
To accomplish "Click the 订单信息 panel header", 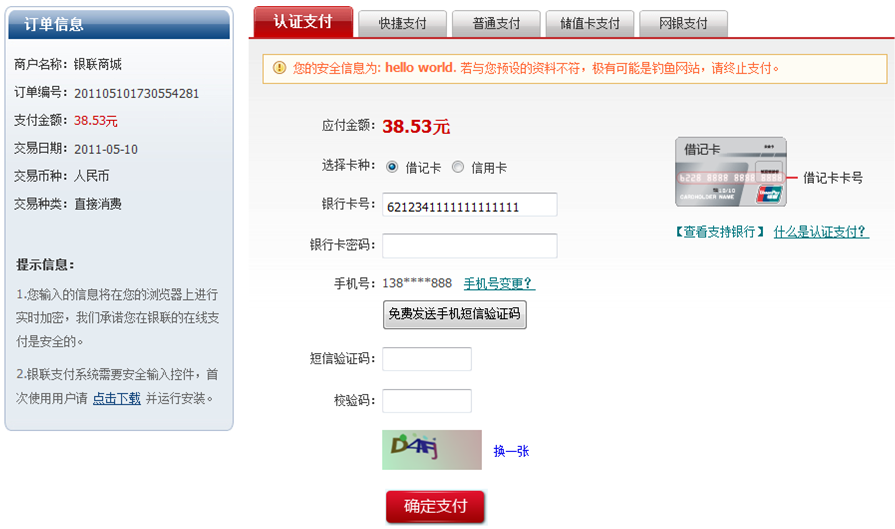I will pos(119,24).
